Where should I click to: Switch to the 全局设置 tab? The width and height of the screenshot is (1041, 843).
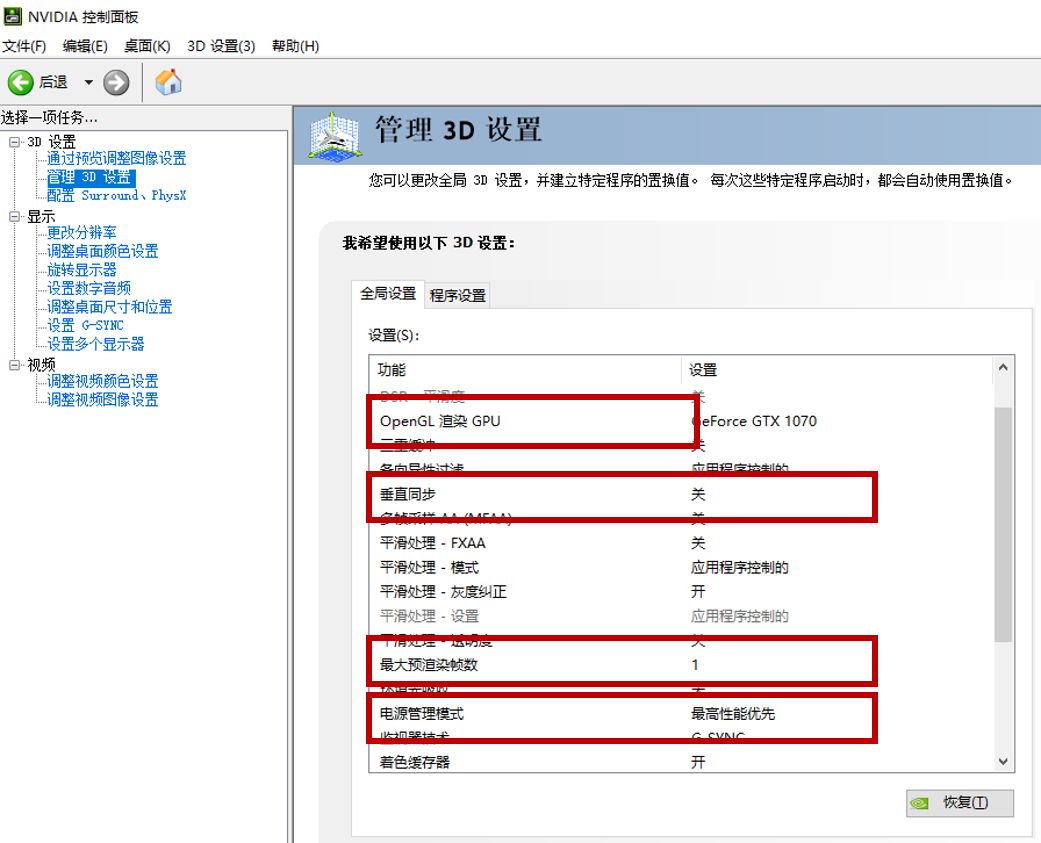click(x=388, y=293)
